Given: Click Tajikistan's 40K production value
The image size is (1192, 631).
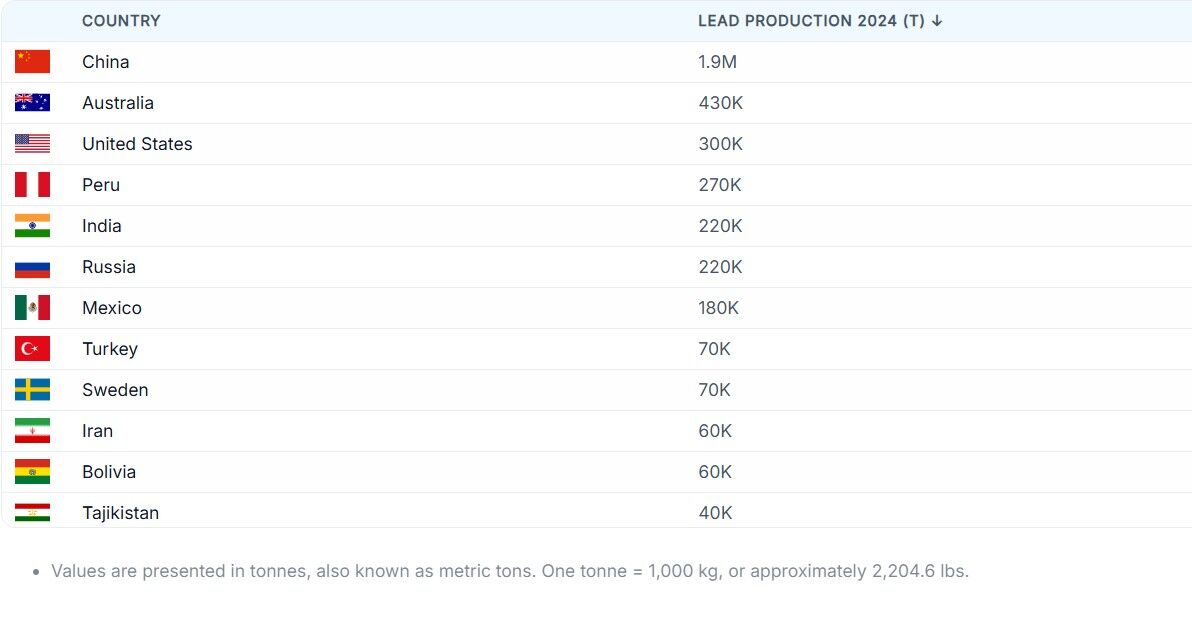Looking at the screenshot, I should (715, 513).
